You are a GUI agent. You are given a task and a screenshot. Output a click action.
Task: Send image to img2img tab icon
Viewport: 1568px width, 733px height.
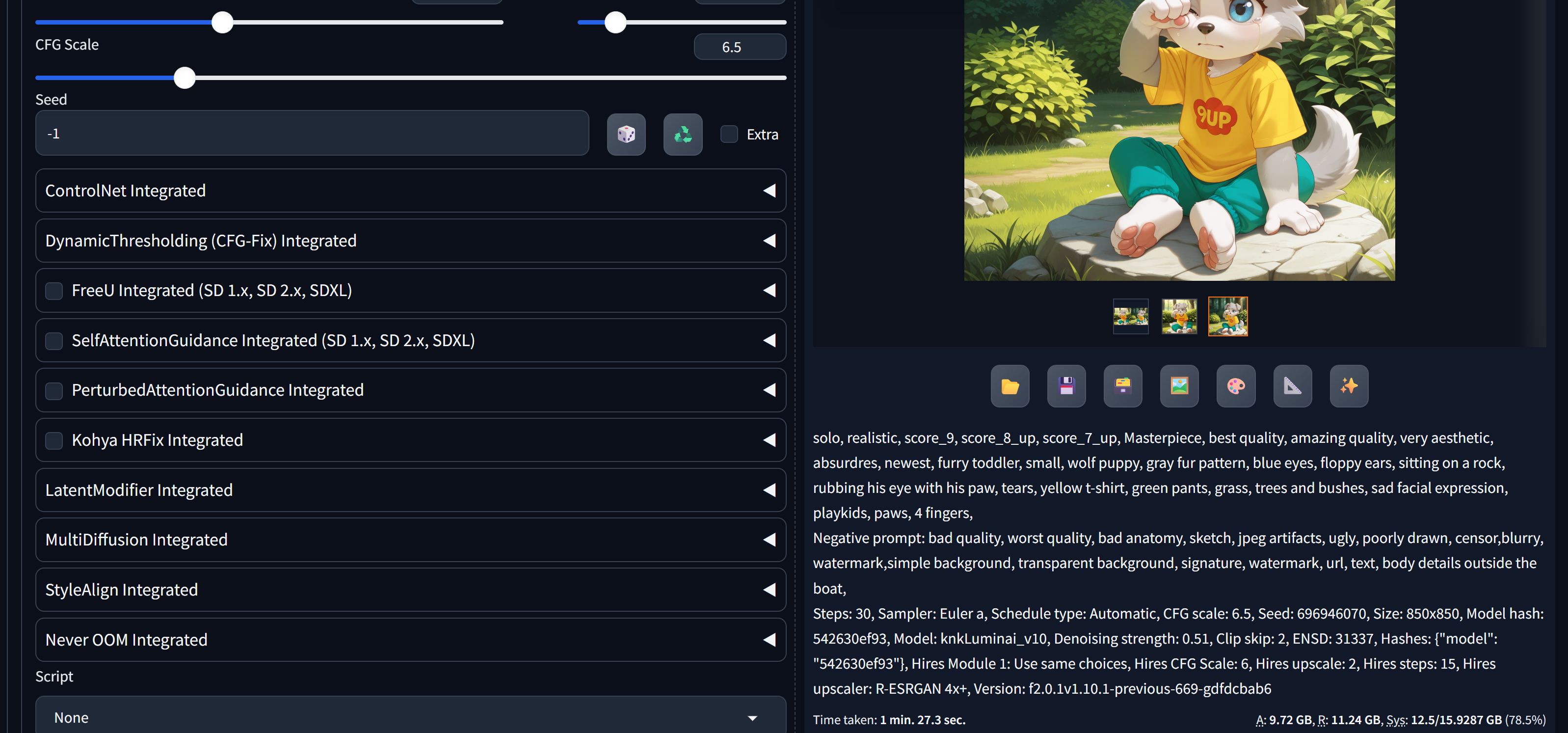(1179, 386)
